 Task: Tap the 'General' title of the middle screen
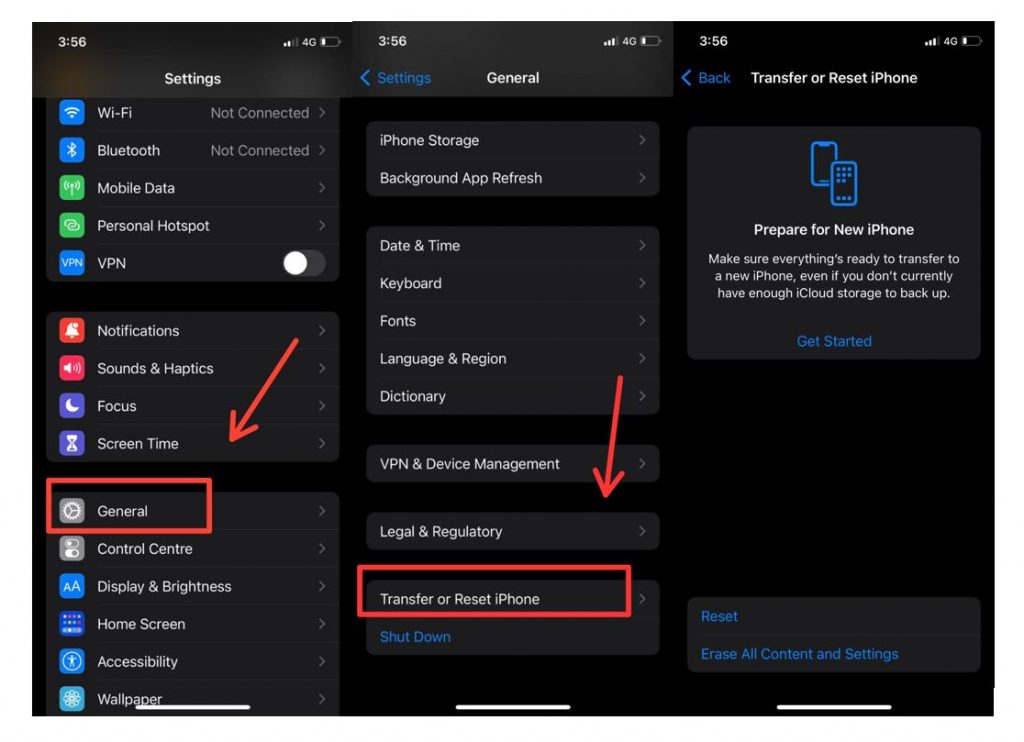click(513, 78)
